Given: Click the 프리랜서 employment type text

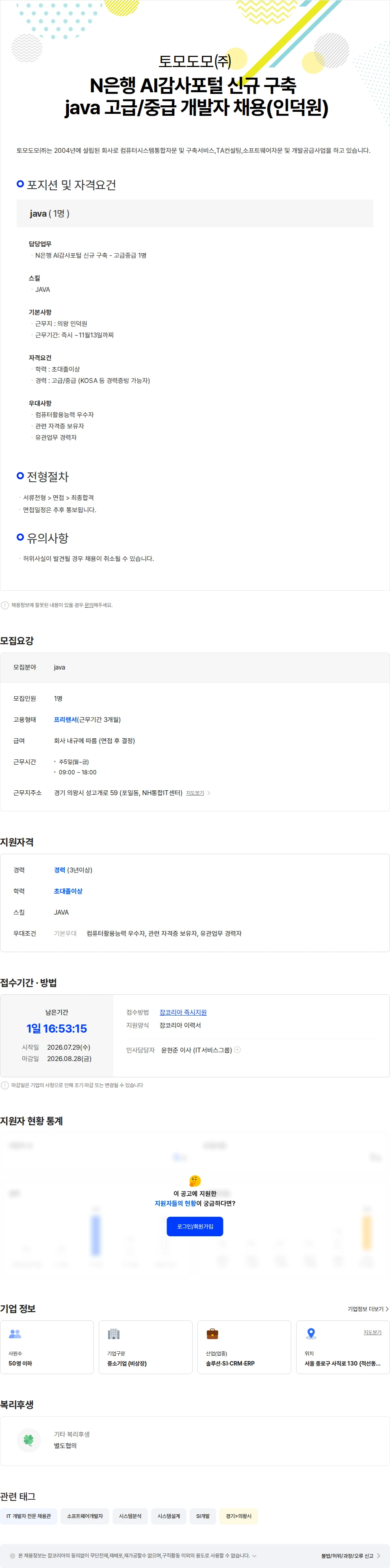Looking at the screenshot, I should 65,720.
